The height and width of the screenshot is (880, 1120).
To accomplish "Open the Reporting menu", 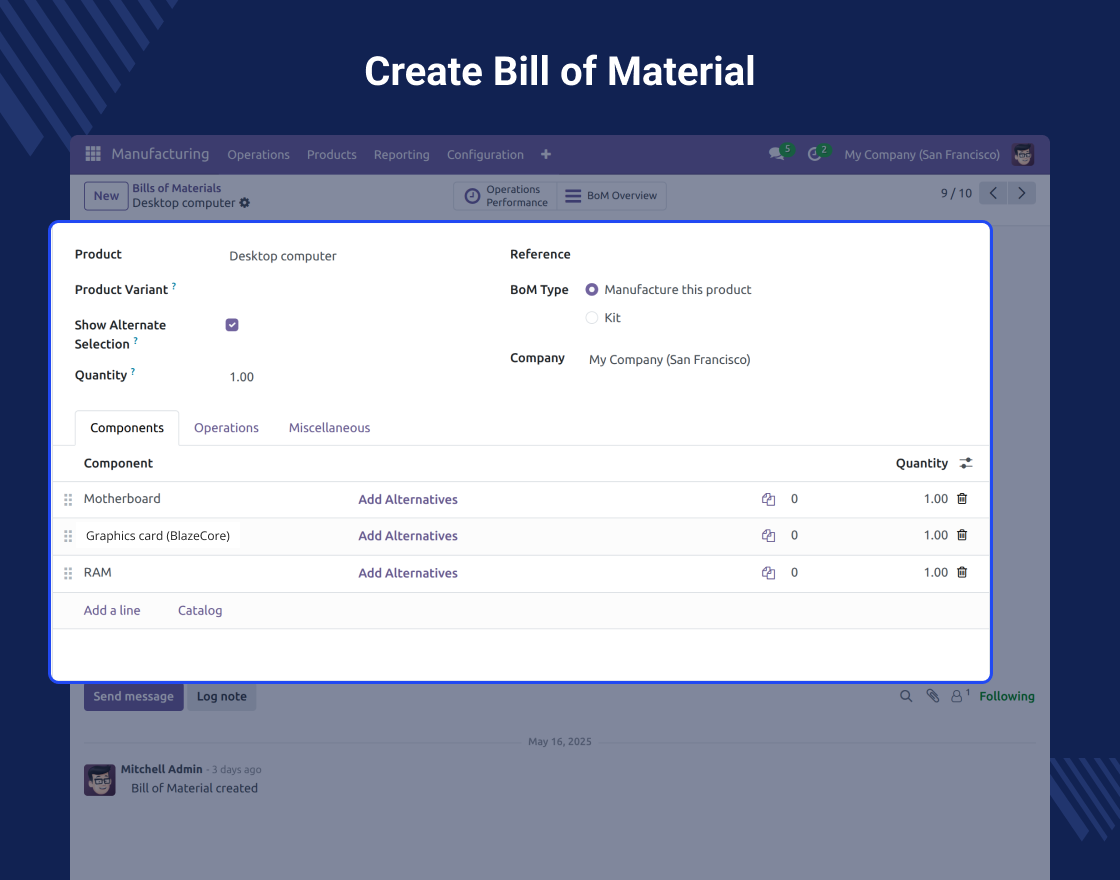I will pyautogui.click(x=401, y=154).
